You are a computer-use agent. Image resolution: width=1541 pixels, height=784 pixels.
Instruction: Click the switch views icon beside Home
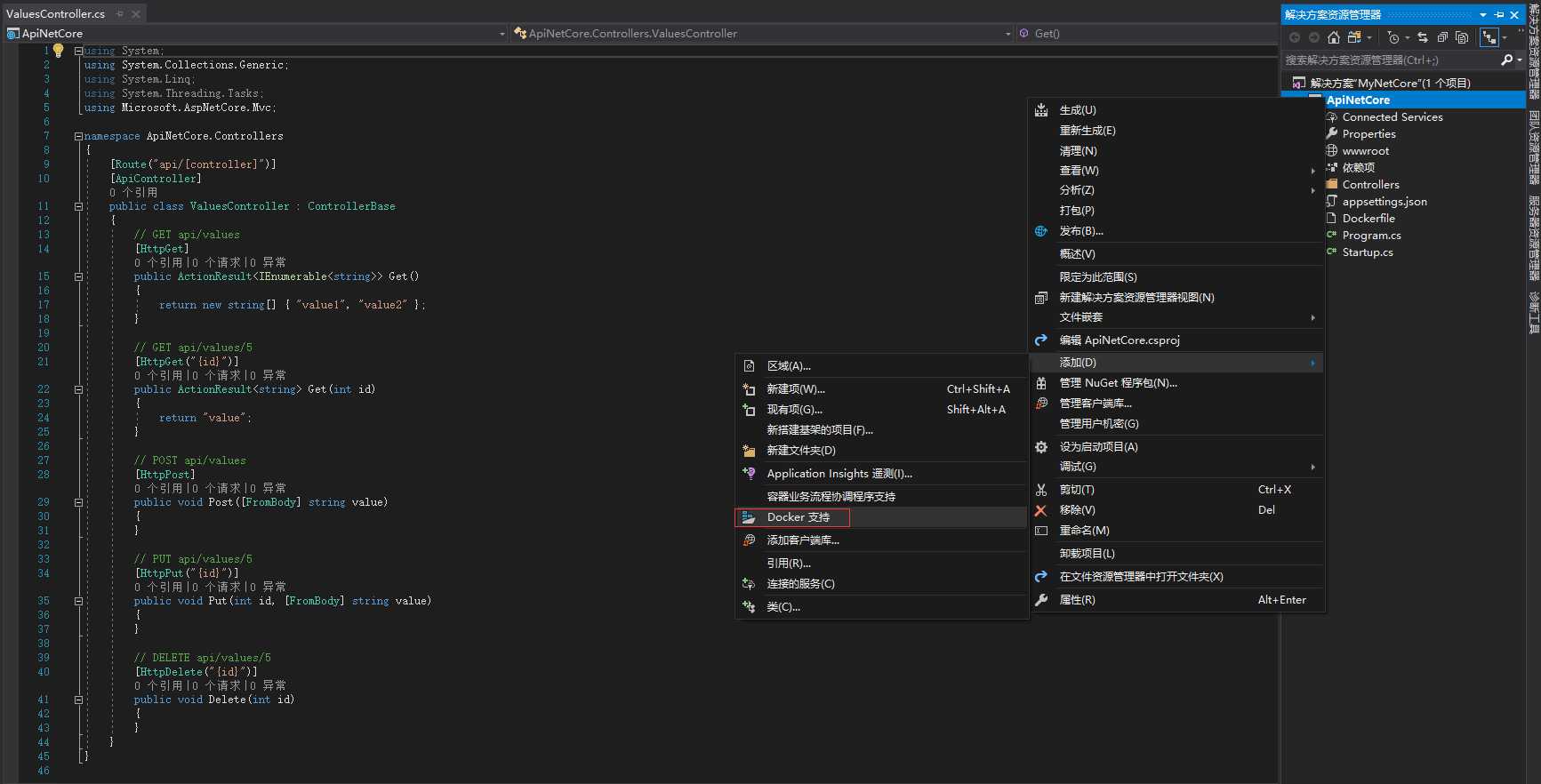pyautogui.click(x=1354, y=37)
